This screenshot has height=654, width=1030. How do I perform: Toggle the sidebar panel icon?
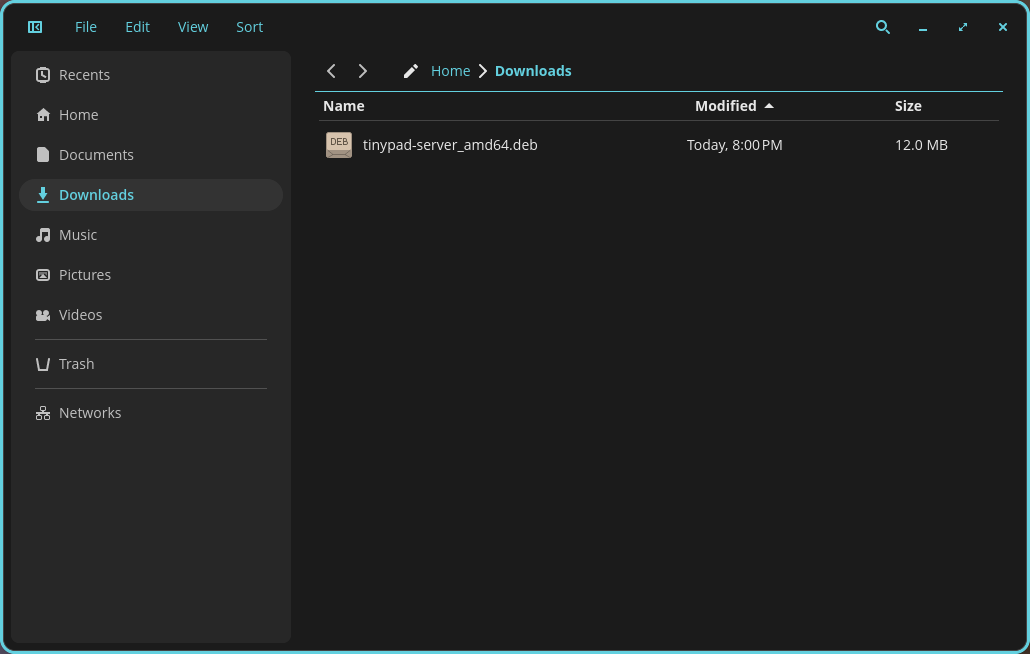pos(35,27)
